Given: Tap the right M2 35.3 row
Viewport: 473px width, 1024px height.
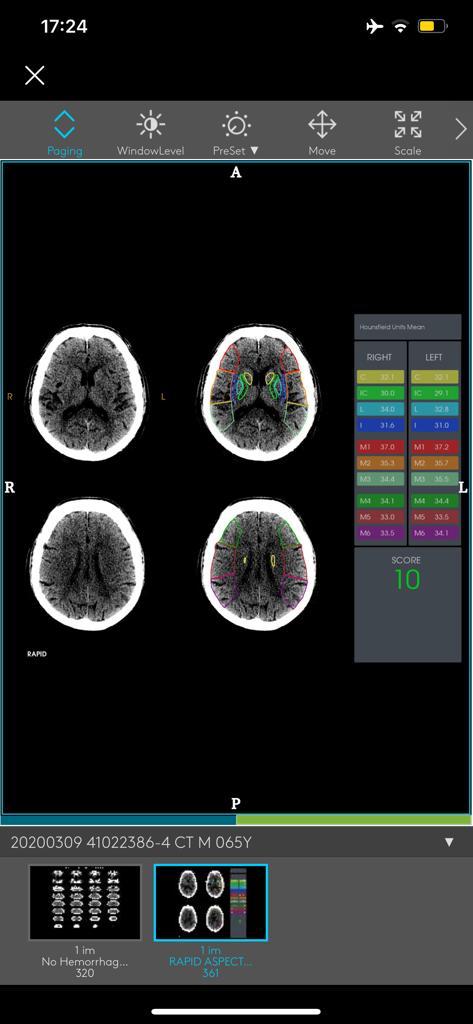Looking at the screenshot, I should (x=380, y=463).
